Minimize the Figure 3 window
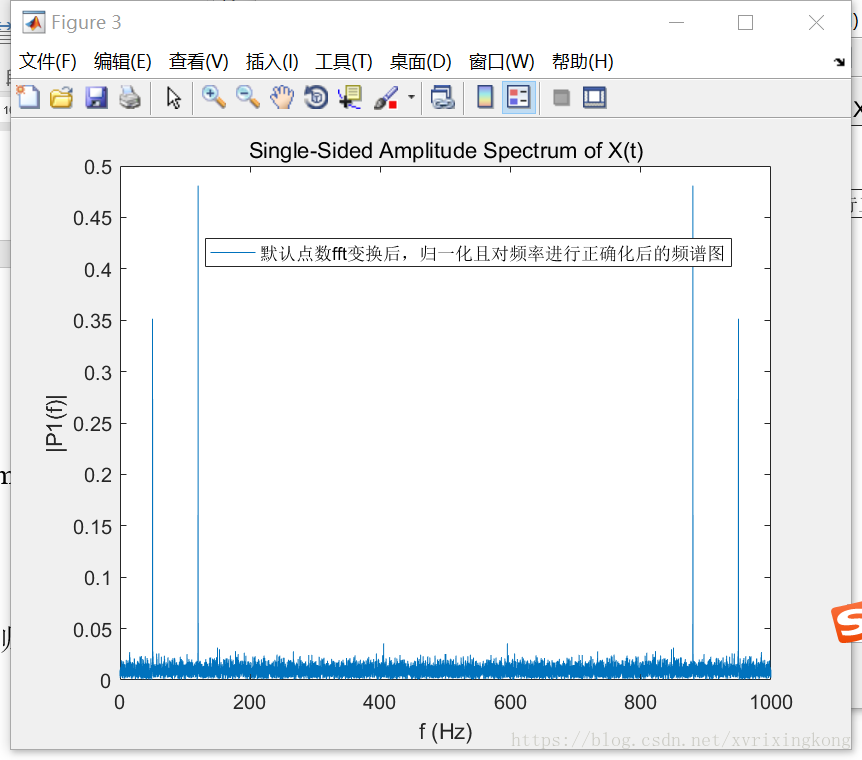 [676, 23]
